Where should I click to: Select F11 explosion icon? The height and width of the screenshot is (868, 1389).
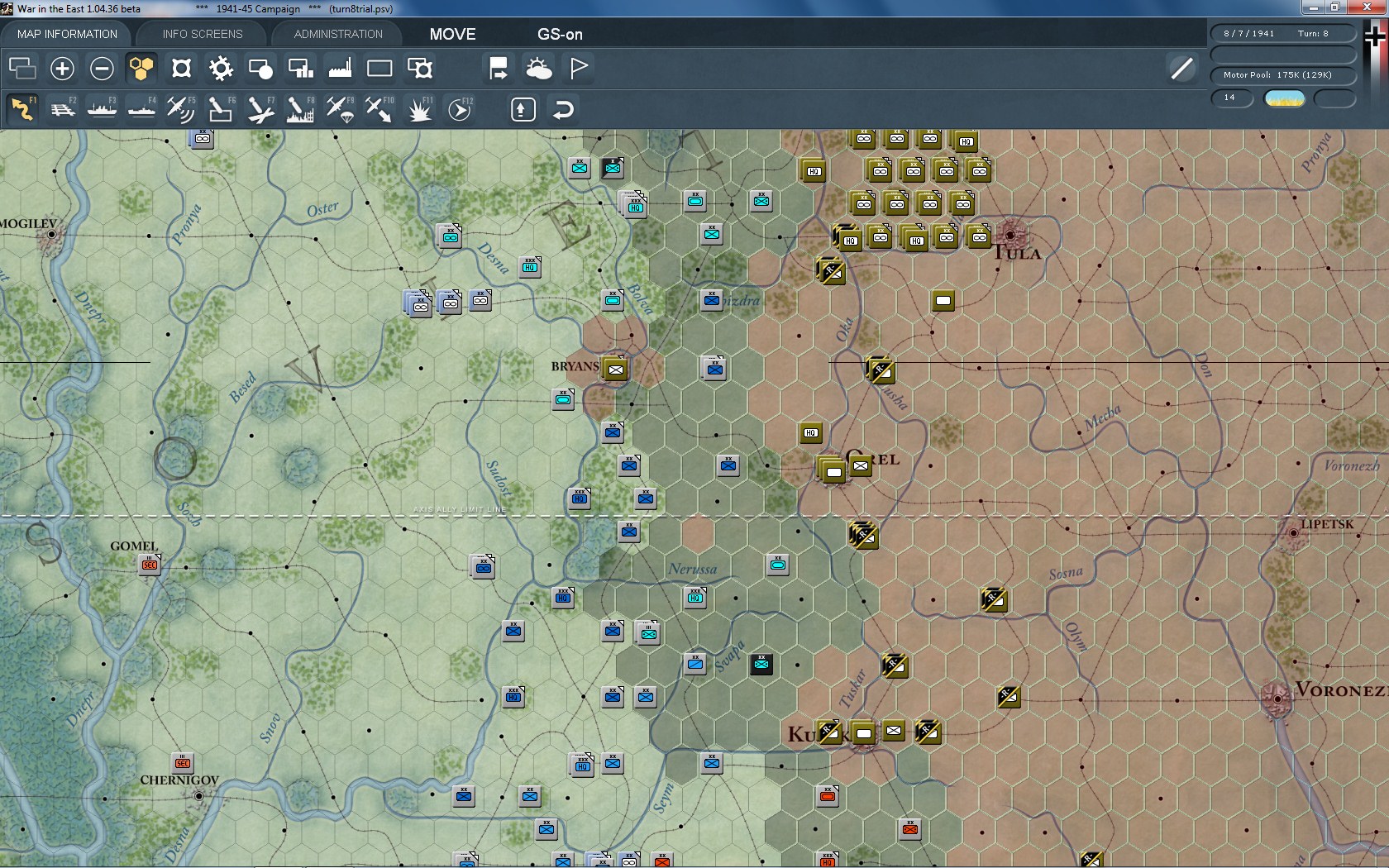(419, 109)
